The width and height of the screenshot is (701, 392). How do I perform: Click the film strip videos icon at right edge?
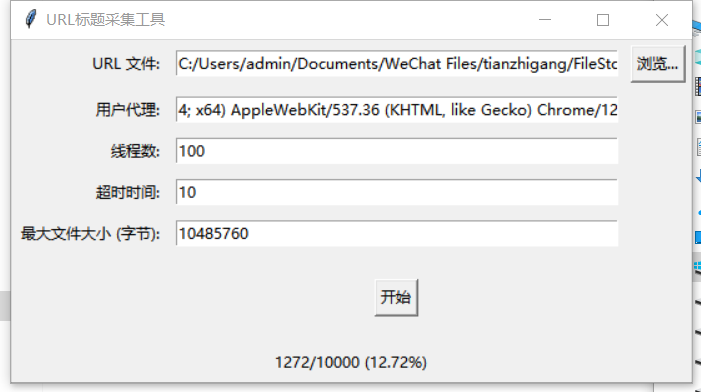[x=698, y=86]
